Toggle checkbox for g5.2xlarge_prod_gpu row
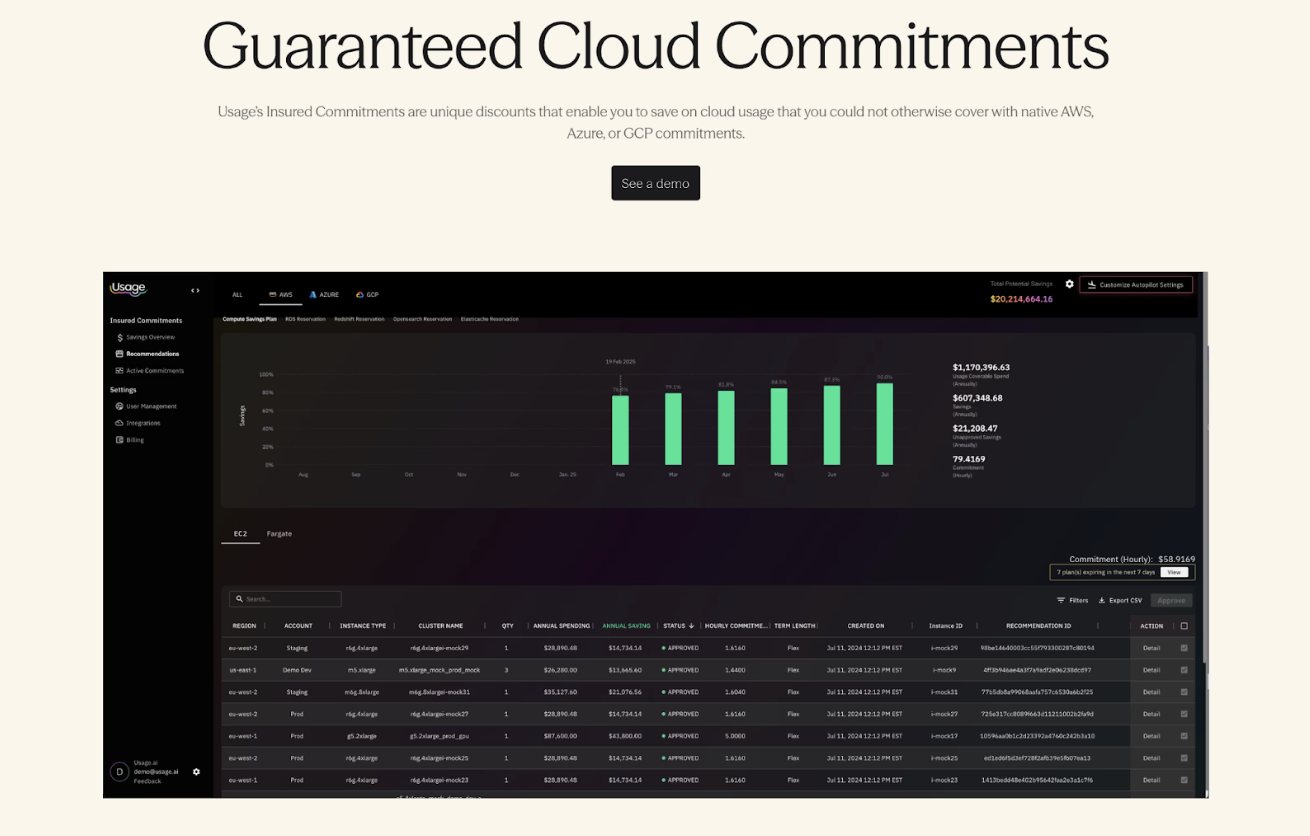This screenshot has width=1310, height=836. (x=1184, y=736)
